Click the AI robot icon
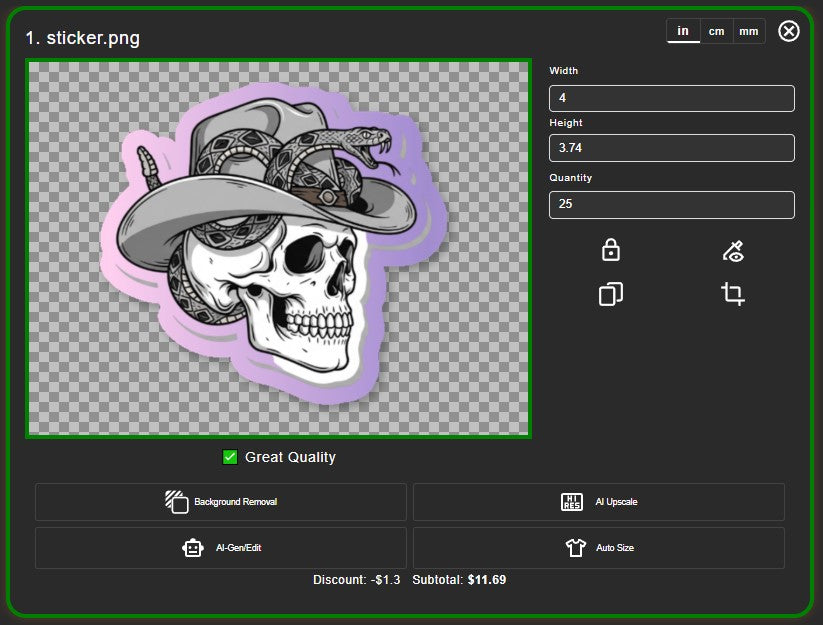The width and height of the screenshot is (823, 625). (x=193, y=548)
